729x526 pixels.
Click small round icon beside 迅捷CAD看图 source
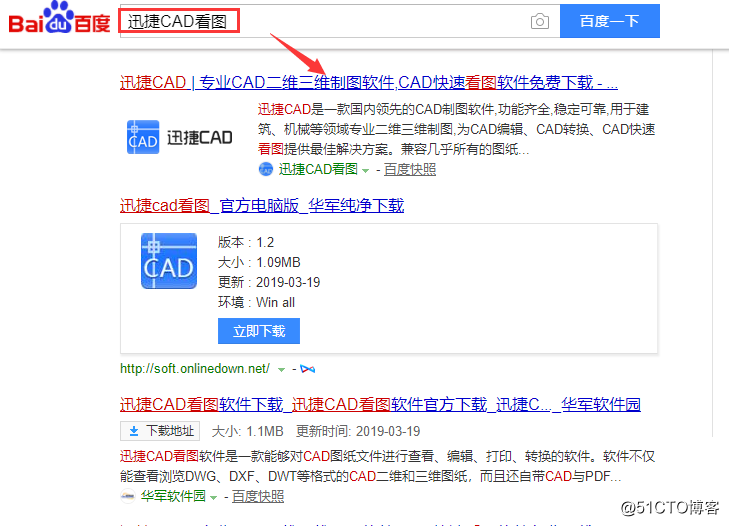265,169
